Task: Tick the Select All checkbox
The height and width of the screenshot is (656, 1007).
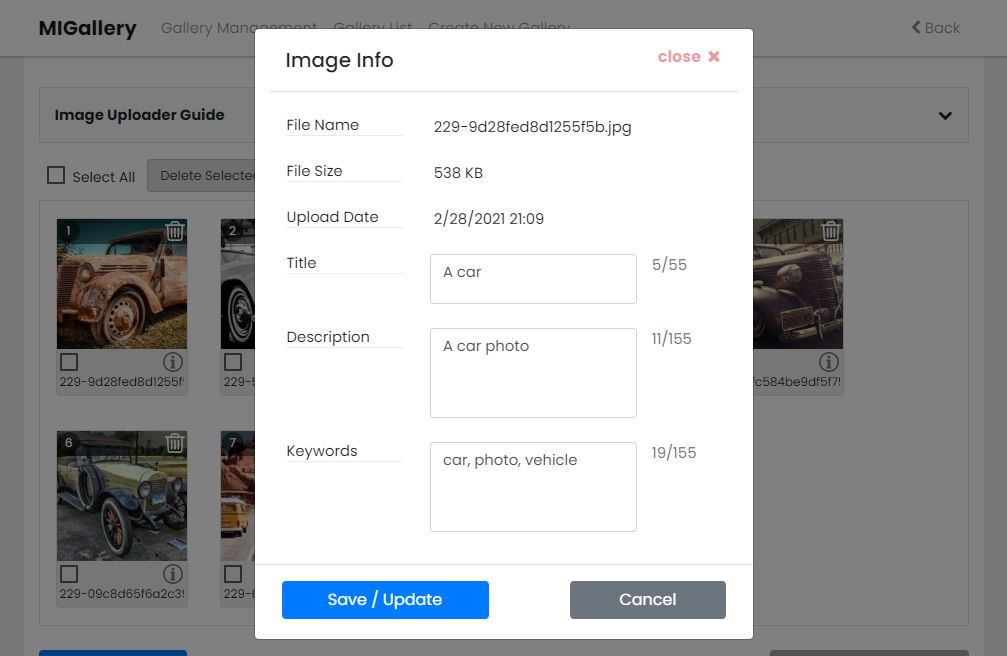Action: 56,175
